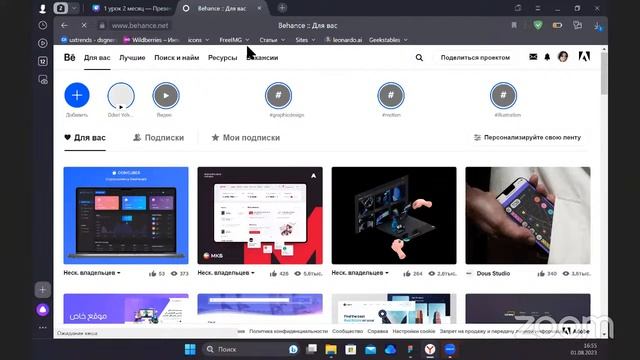
Task: Click the Политика конфиденциальности footer link
Action: pyautogui.click(x=289, y=331)
